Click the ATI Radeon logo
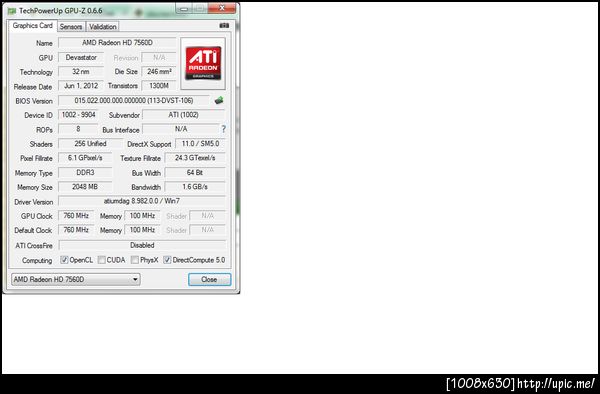The image size is (600, 394). click(203, 63)
